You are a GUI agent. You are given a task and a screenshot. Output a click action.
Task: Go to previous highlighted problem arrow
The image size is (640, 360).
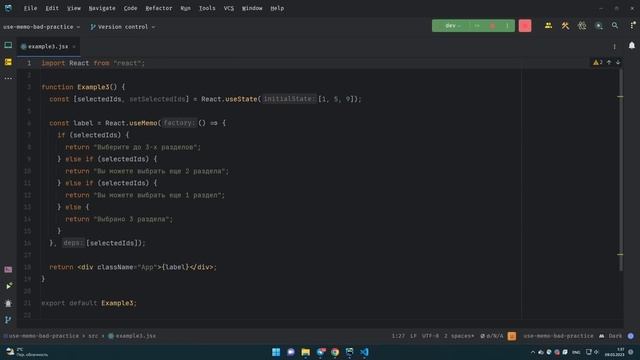[609, 62]
